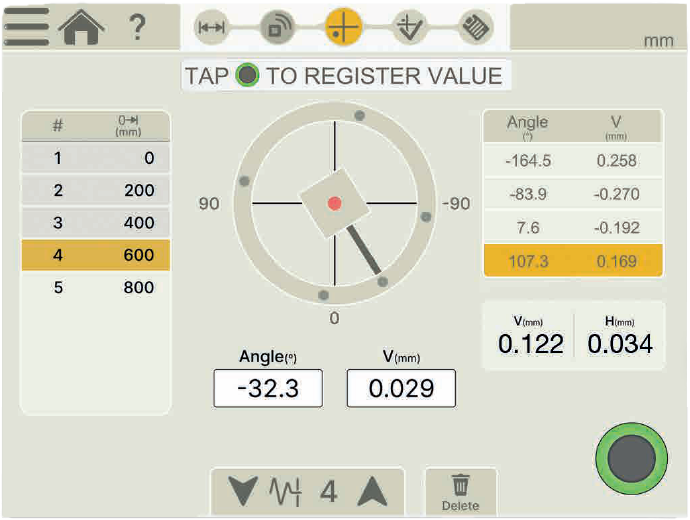Step down to previous measurement point
This screenshot has height=520, width=690.
[x=242, y=491]
